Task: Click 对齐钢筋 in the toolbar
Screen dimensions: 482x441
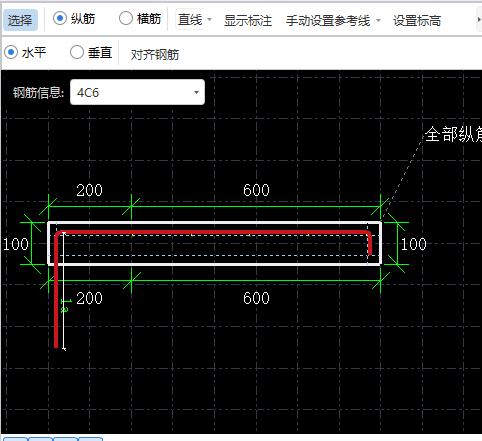Action: pos(155,54)
